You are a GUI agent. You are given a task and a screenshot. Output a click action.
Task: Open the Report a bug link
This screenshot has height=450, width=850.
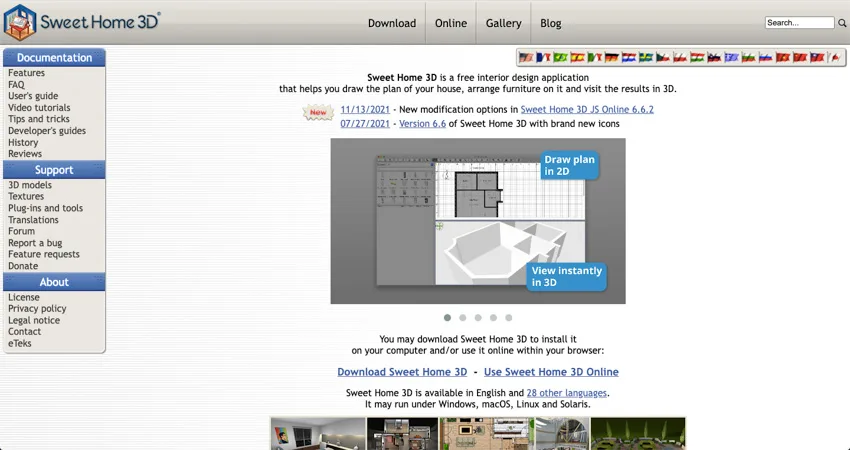pos(35,243)
